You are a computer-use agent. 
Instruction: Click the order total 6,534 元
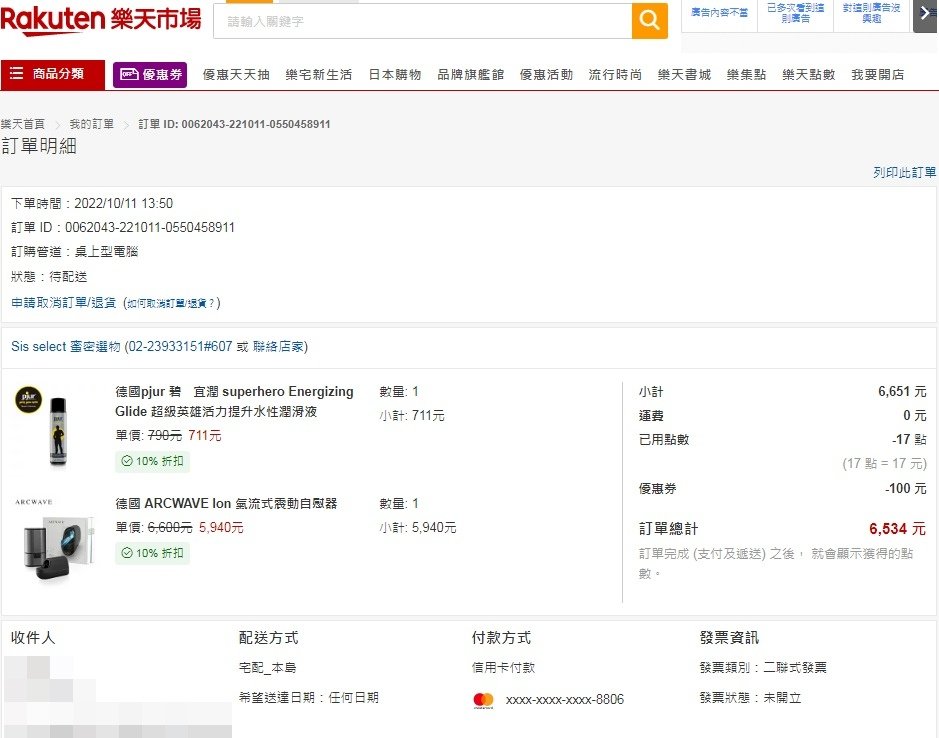coord(897,529)
